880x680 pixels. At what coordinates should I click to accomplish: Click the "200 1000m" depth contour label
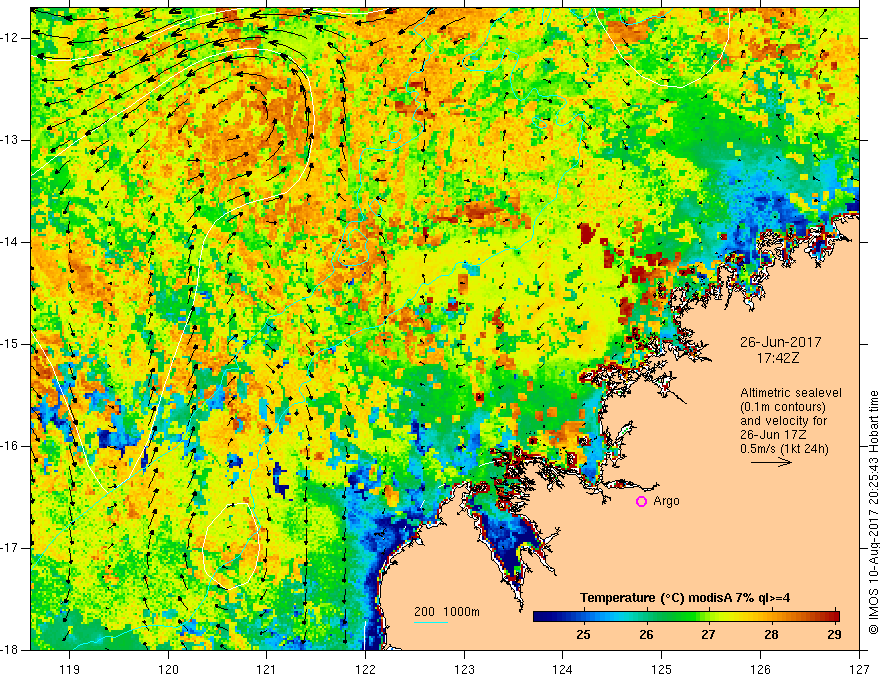point(447,611)
